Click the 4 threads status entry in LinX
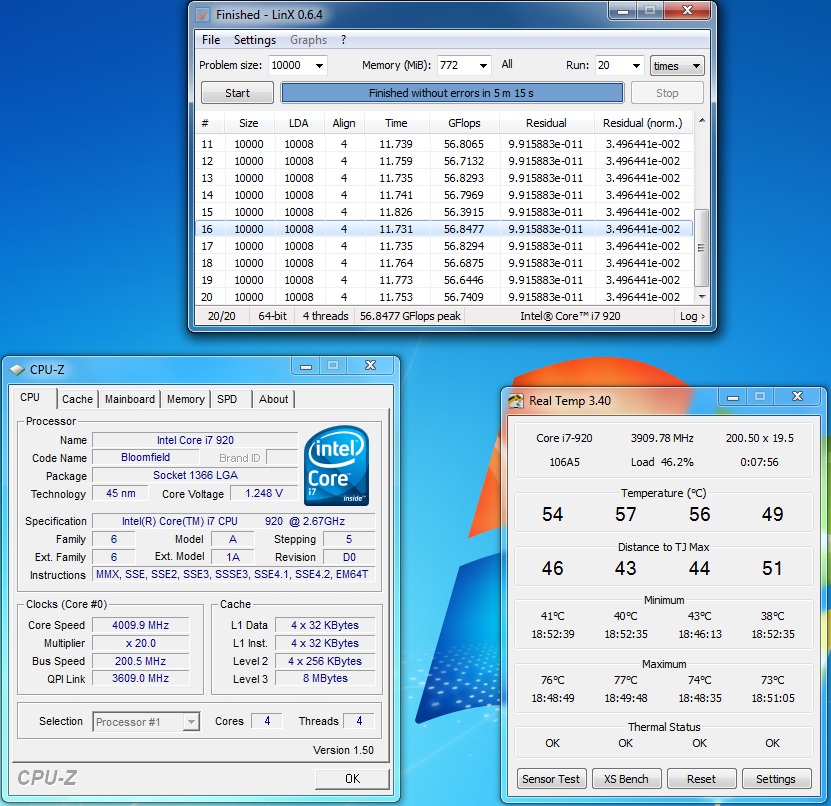This screenshot has height=806, width=831. (x=325, y=316)
